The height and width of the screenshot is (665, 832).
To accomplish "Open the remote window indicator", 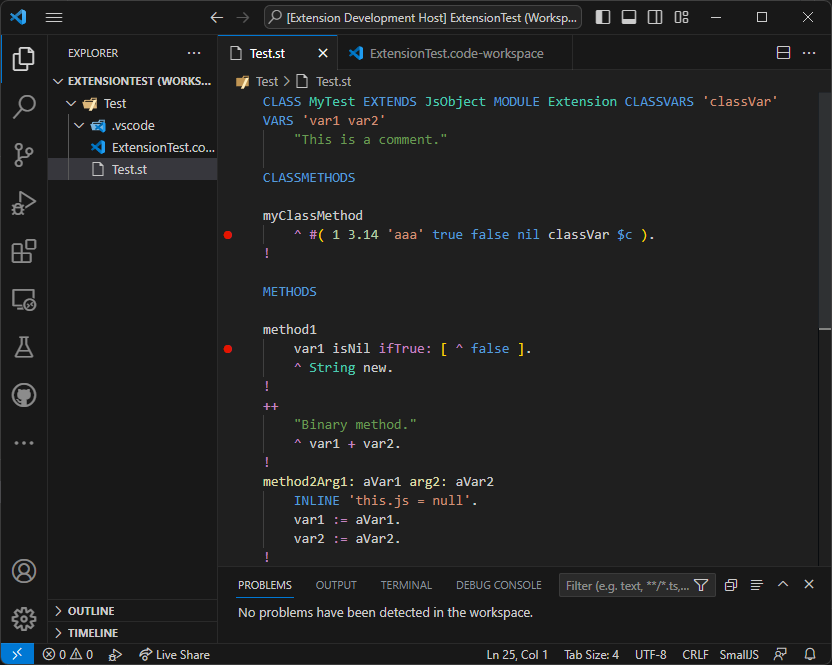I will (18, 654).
